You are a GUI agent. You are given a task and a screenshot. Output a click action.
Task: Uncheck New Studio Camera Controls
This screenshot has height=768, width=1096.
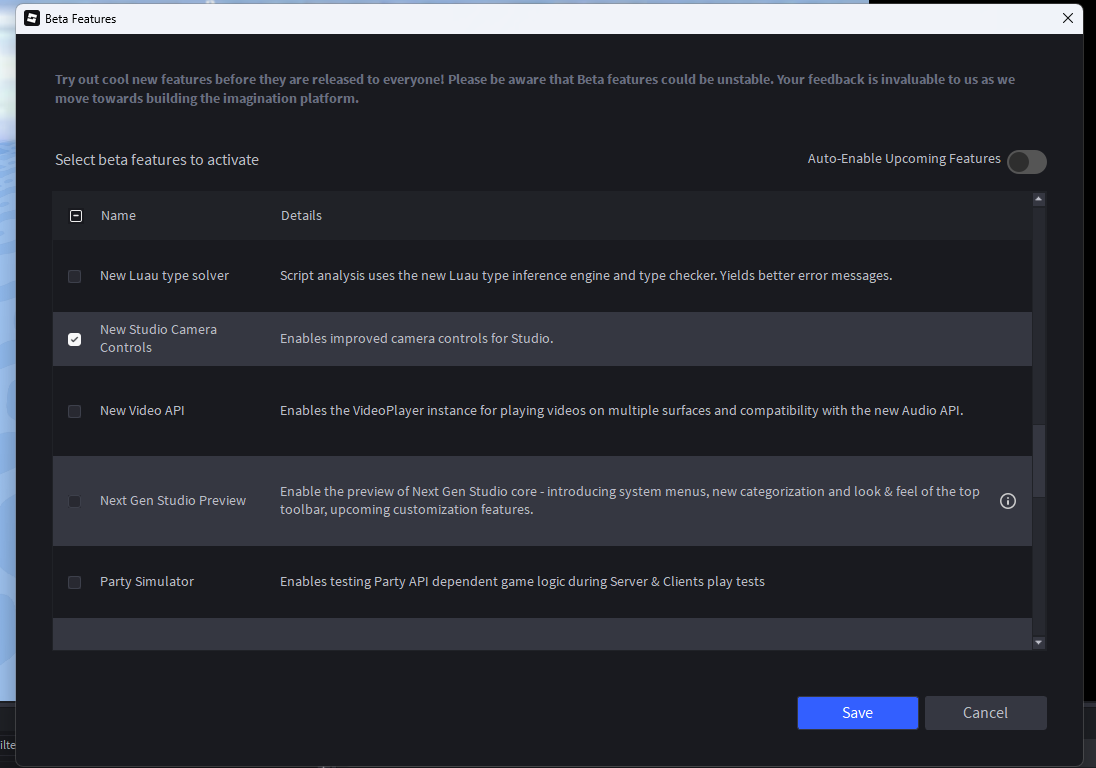click(x=75, y=340)
